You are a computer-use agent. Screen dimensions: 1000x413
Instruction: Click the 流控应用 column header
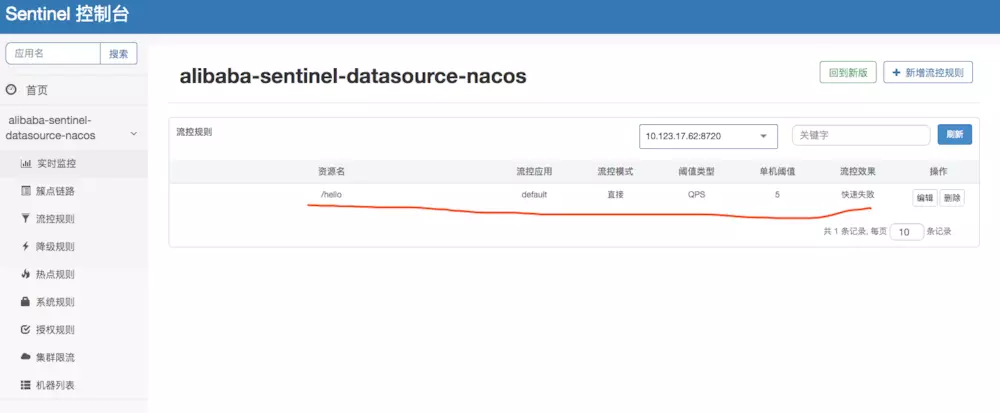[534, 171]
